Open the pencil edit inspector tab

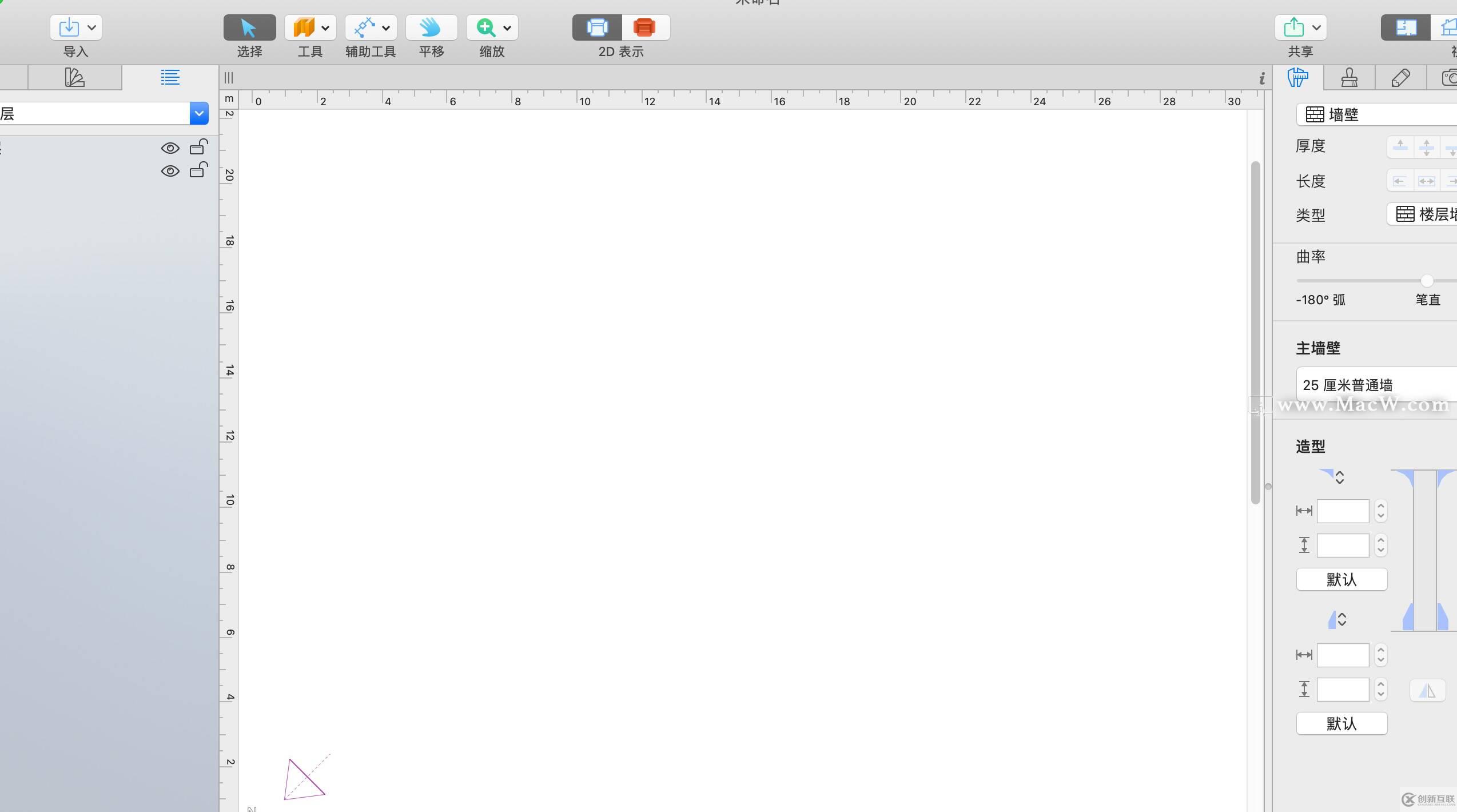[x=1400, y=78]
